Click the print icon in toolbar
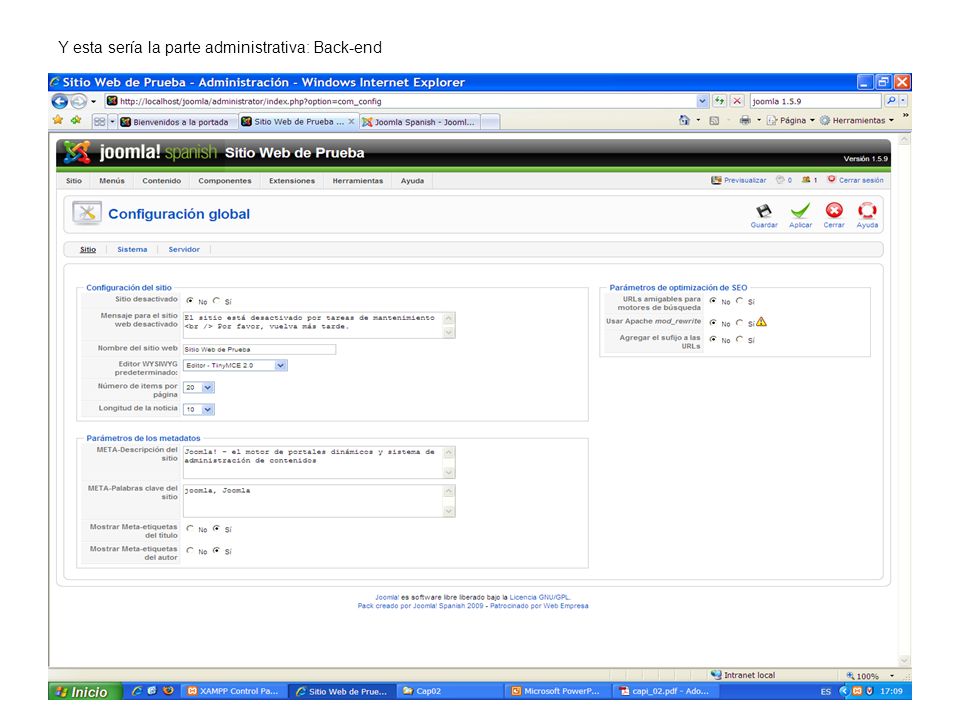960x720 pixels. pyautogui.click(x=744, y=120)
